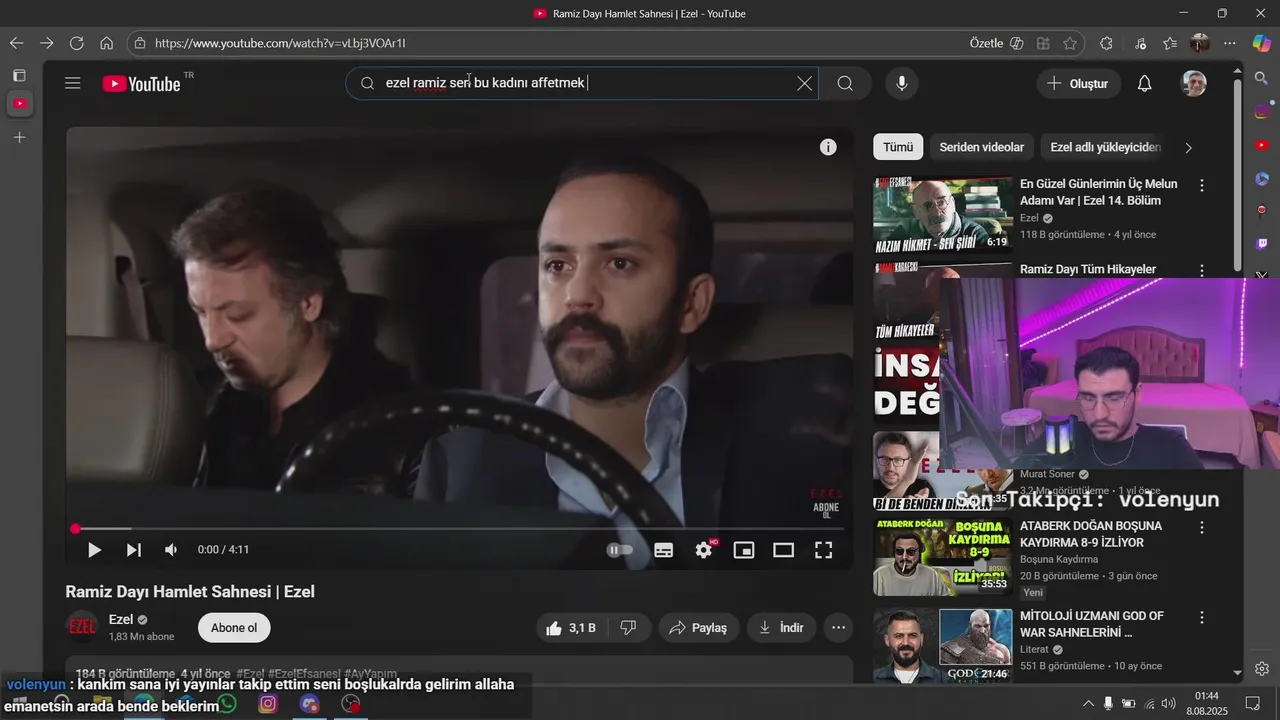The width and height of the screenshot is (1280, 720).
Task: Open sidebar search icon
Action: tap(1261, 78)
